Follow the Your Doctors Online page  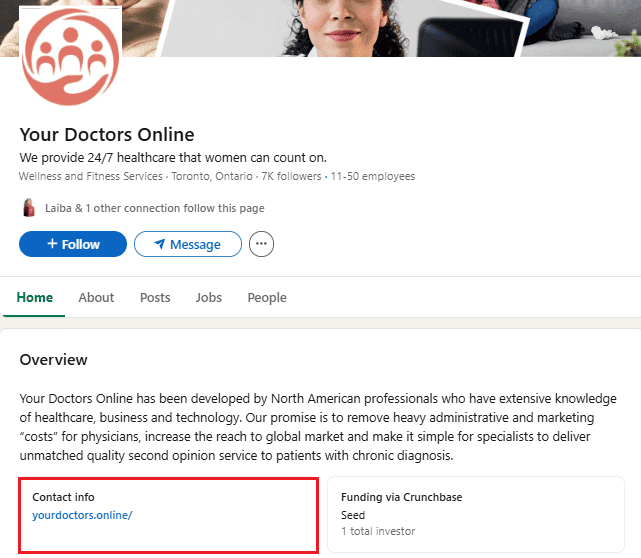pos(73,244)
